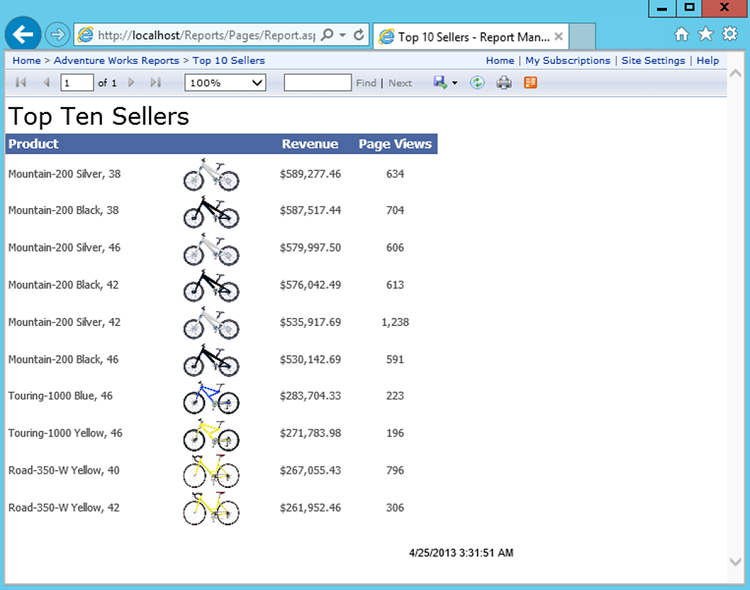The height and width of the screenshot is (590, 750).
Task: Jump to first report page
Action: pos(21,82)
